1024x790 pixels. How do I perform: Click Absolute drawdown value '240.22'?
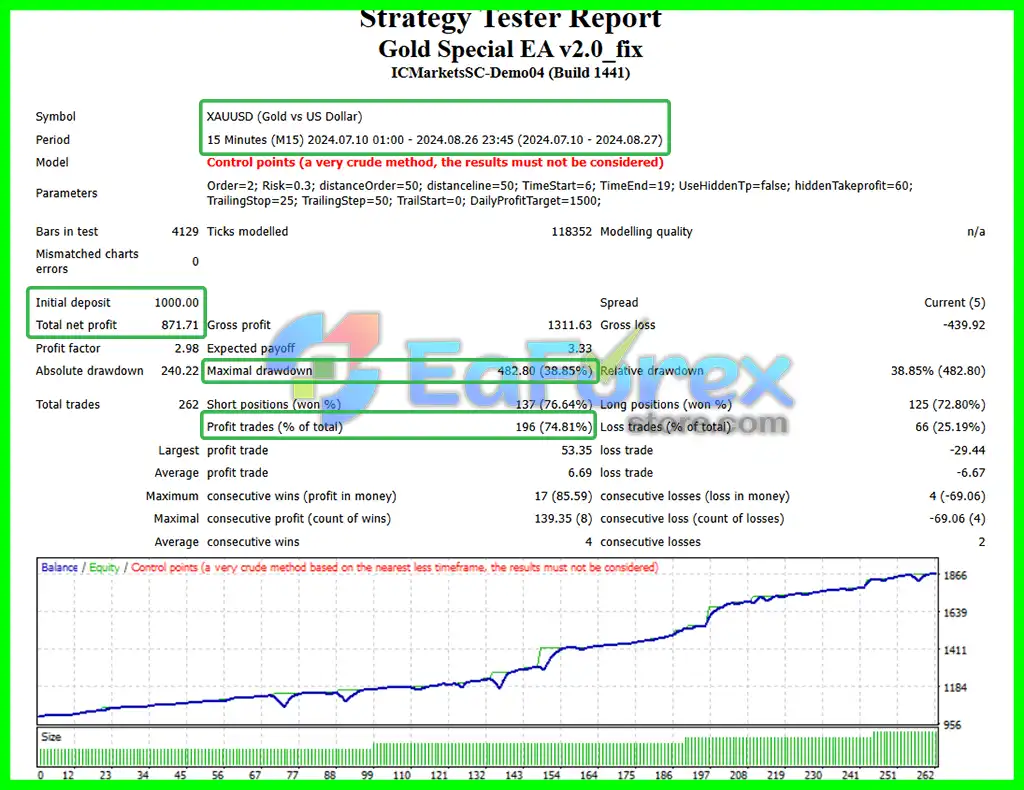coord(180,371)
